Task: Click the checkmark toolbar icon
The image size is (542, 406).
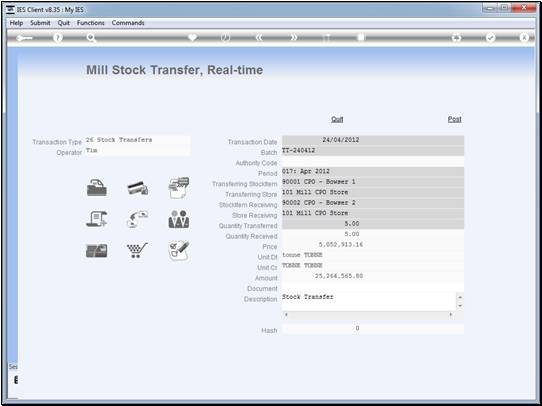Action: 490,38
